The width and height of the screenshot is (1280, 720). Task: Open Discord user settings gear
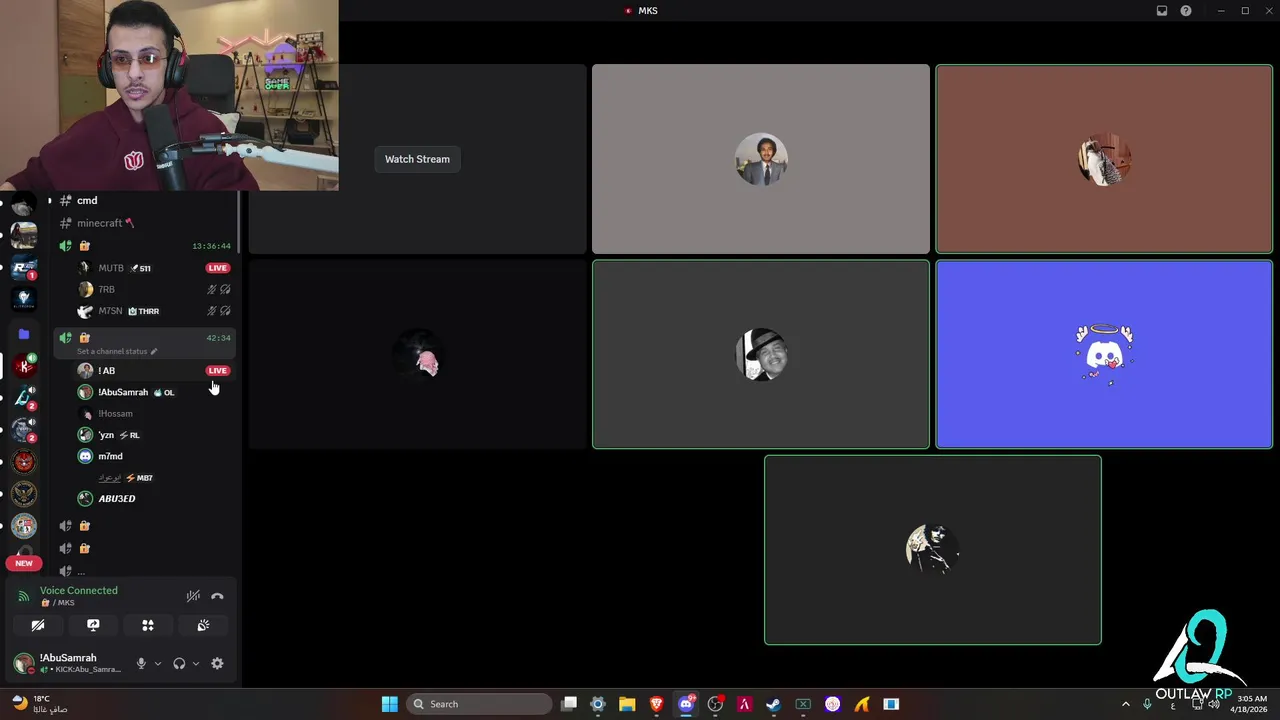217,663
